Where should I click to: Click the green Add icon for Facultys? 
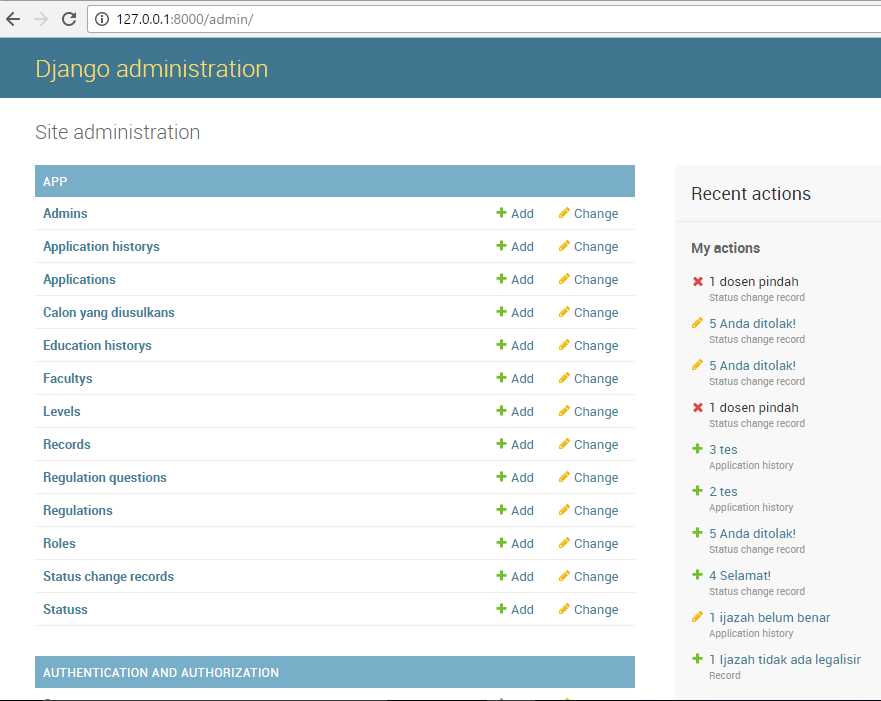500,378
